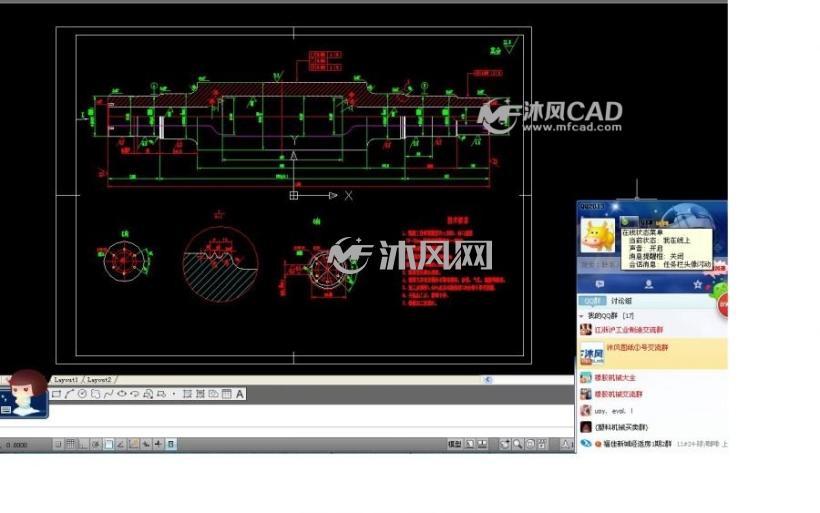The width and height of the screenshot is (820, 513).
Task: Toggle Ortho mode in status bar
Action: (x=83, y=444)
